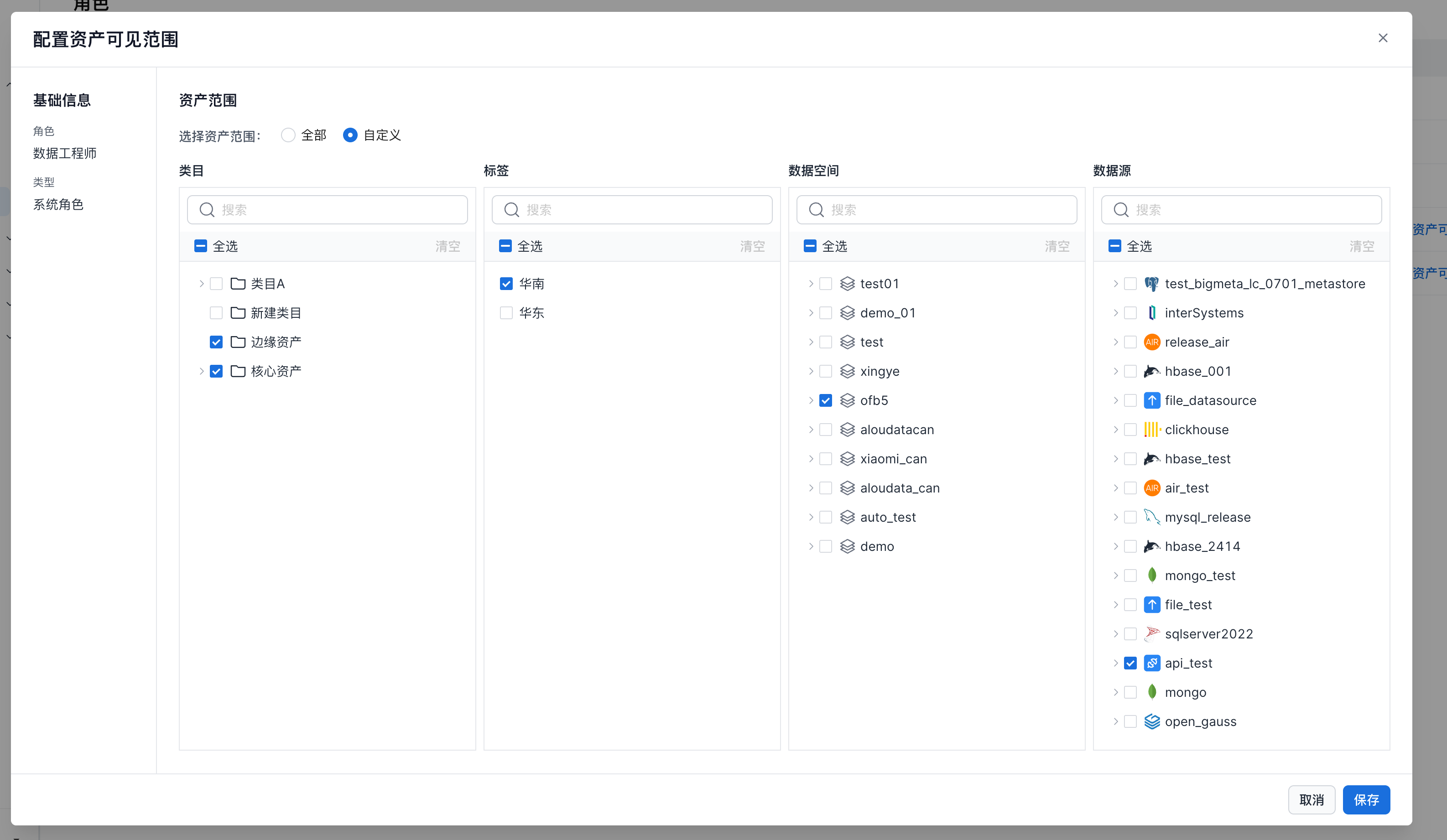
Task: Uncheck the 华南 tag checkbox
Action: pyautogui.click(x=506, y=284)
